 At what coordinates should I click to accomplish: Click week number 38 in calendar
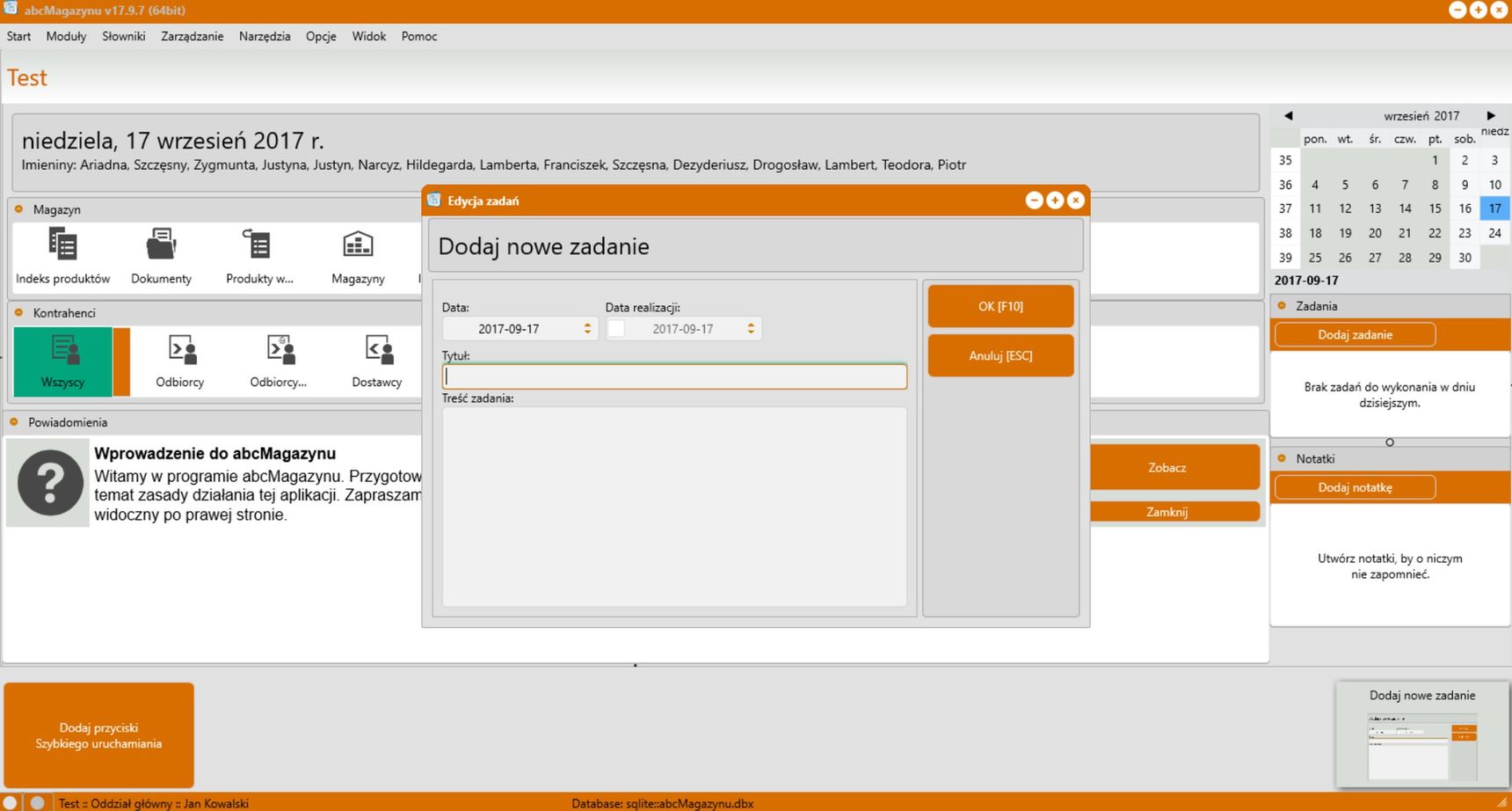(x=1285, y=233)
